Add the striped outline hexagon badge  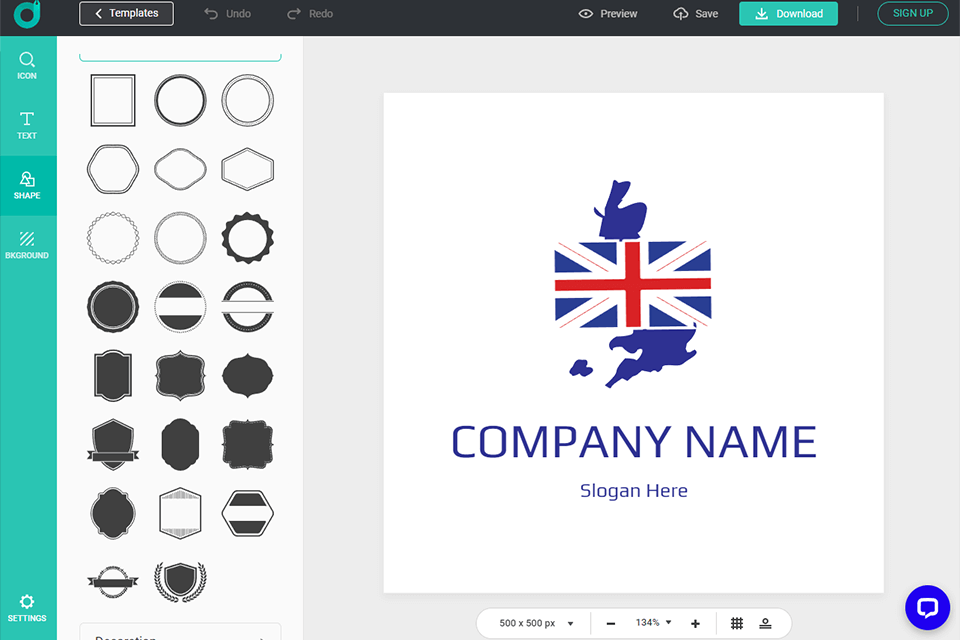[x=180, y=513]
